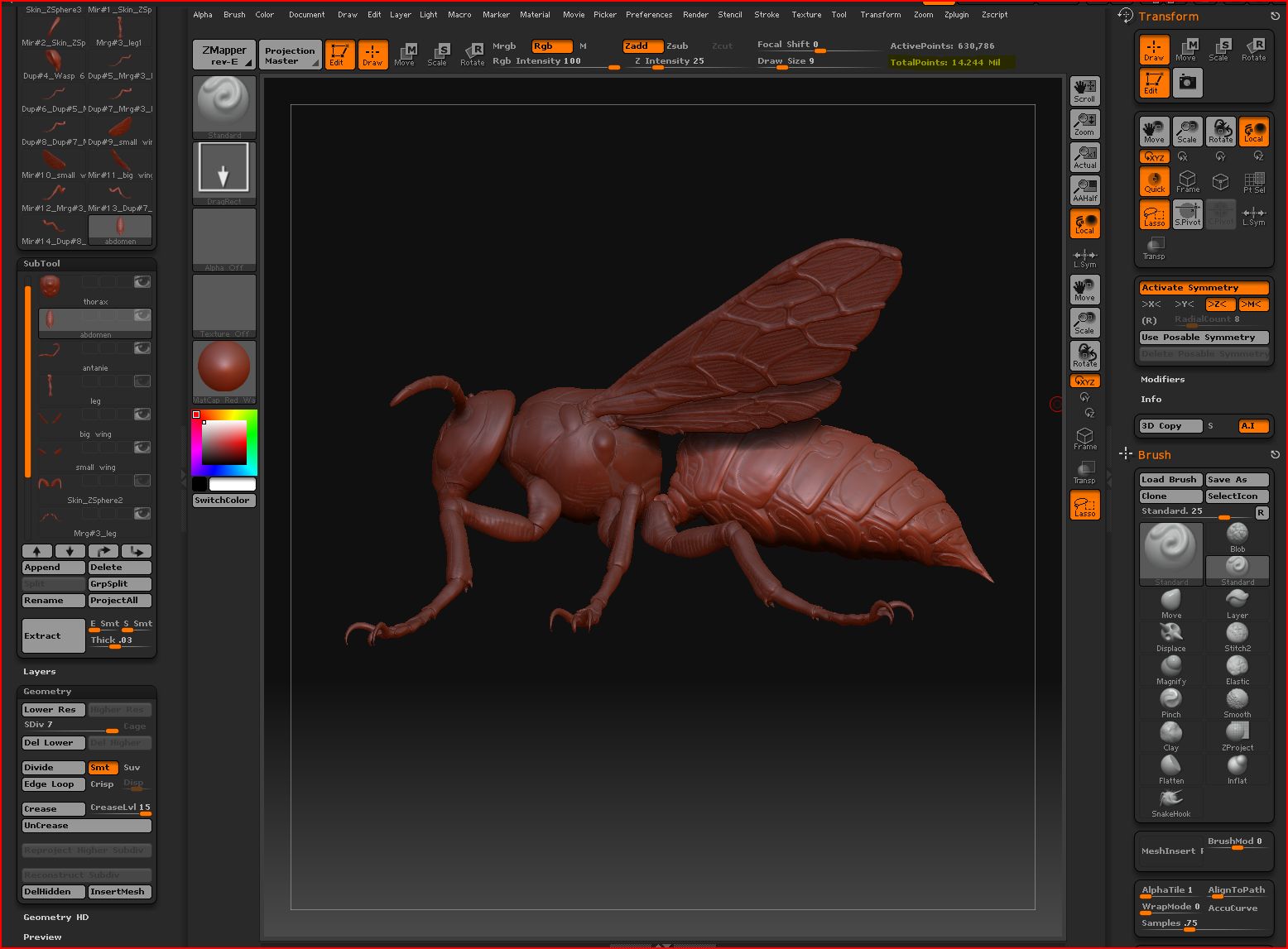
Task: Open the Texture menu
Action: 805,15
